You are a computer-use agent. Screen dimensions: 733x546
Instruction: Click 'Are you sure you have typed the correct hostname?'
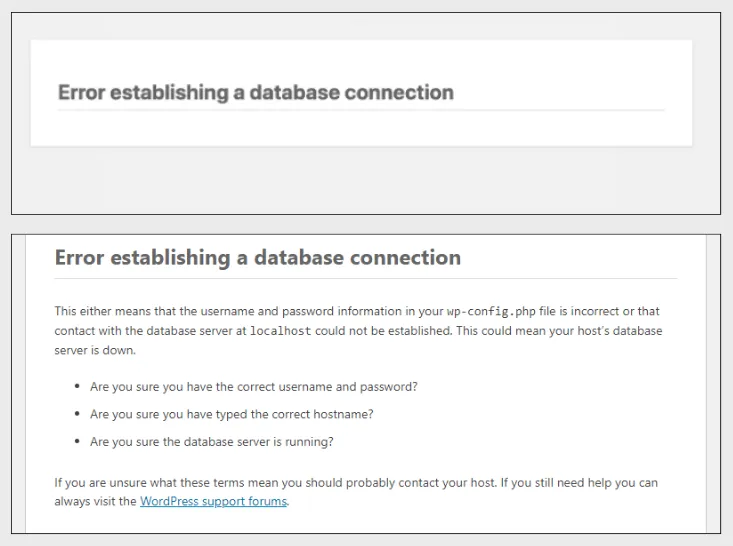click(x=232, y=415)
